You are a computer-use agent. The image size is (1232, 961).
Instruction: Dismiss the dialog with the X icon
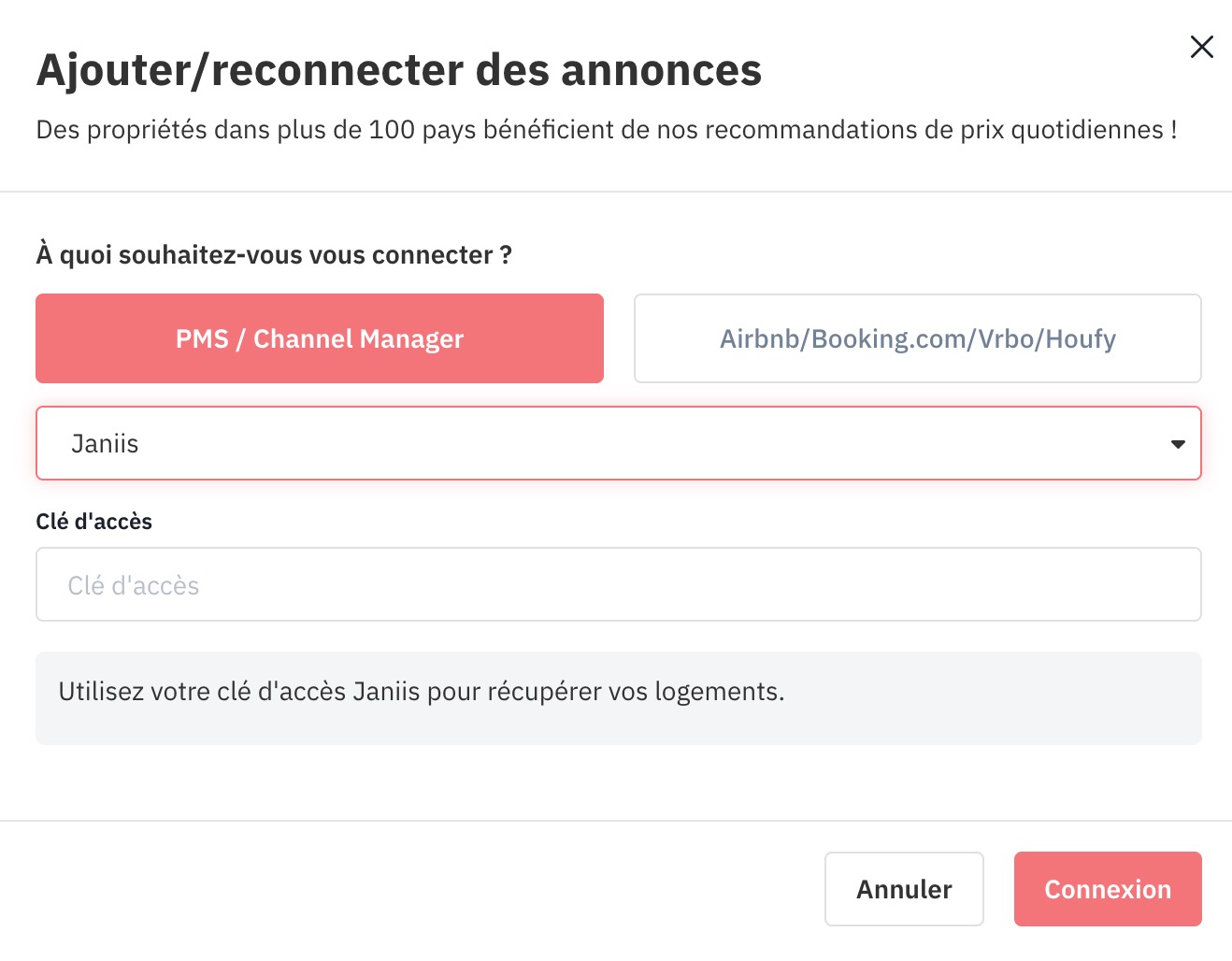tap(1201, 47)
